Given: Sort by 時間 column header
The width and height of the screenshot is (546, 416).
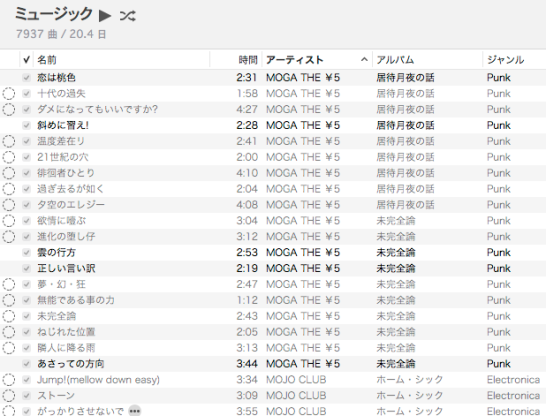Looking at the screenshot, I should (x=248, y=60).
